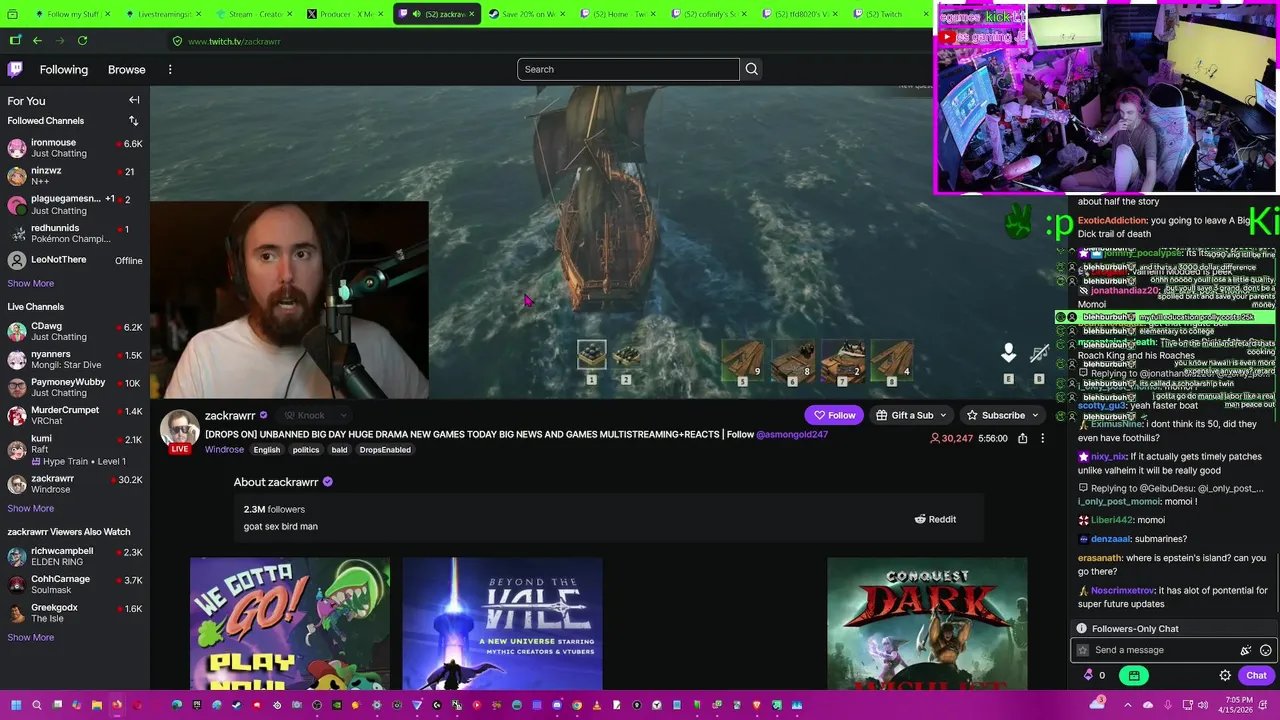Show more live channels
This screenshot has height=720, width=1280.
pos(31,508)
